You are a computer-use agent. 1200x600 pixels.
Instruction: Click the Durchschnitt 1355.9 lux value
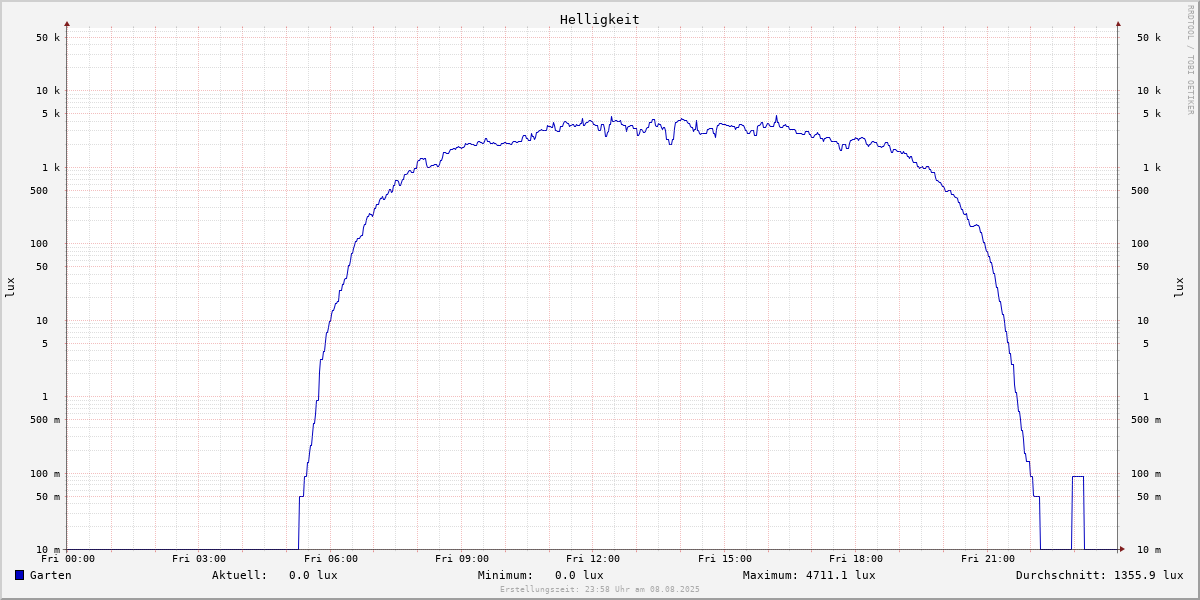tap(1148, 575)
